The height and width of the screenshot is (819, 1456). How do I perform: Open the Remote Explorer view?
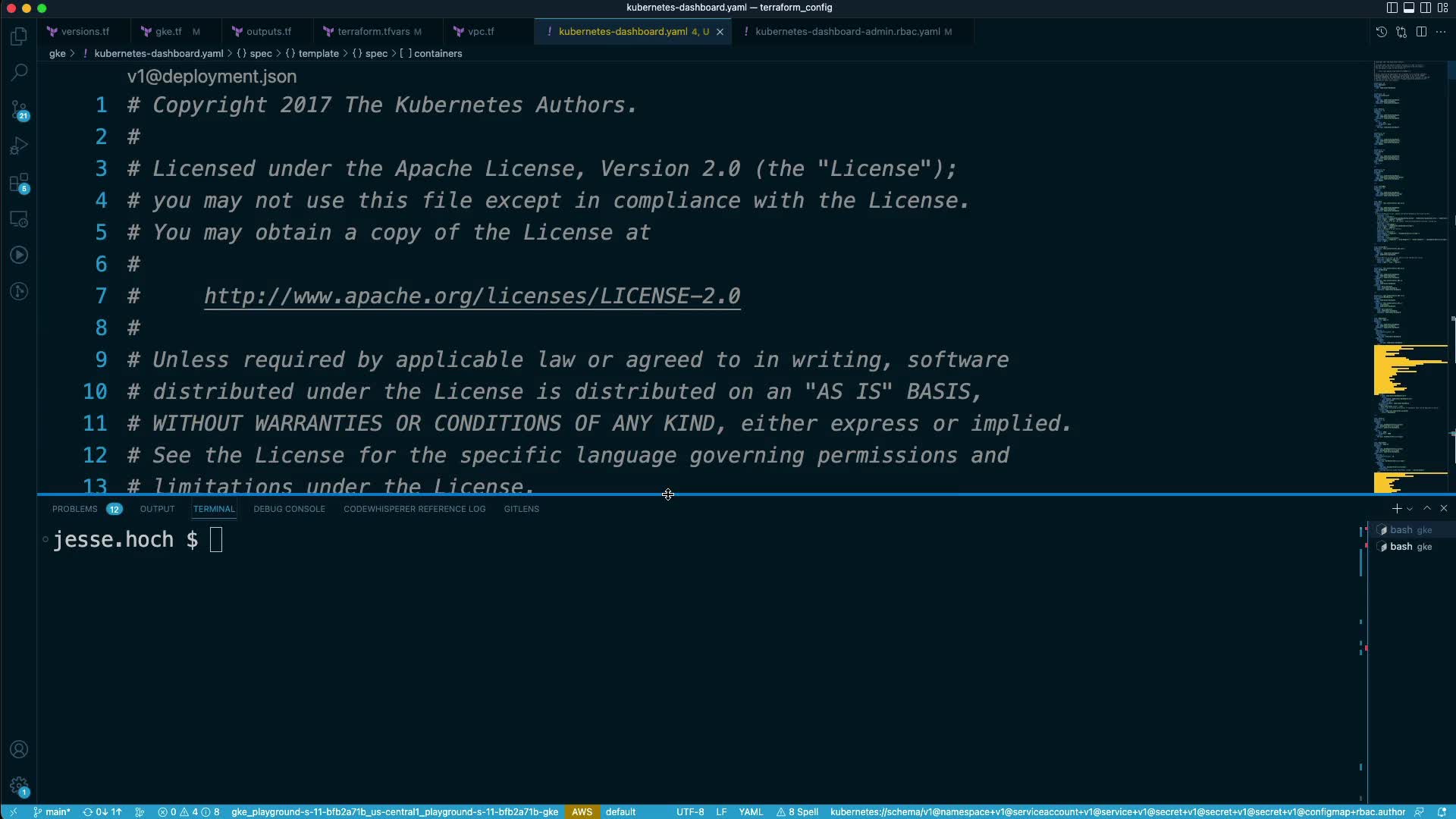click(19, 219)
